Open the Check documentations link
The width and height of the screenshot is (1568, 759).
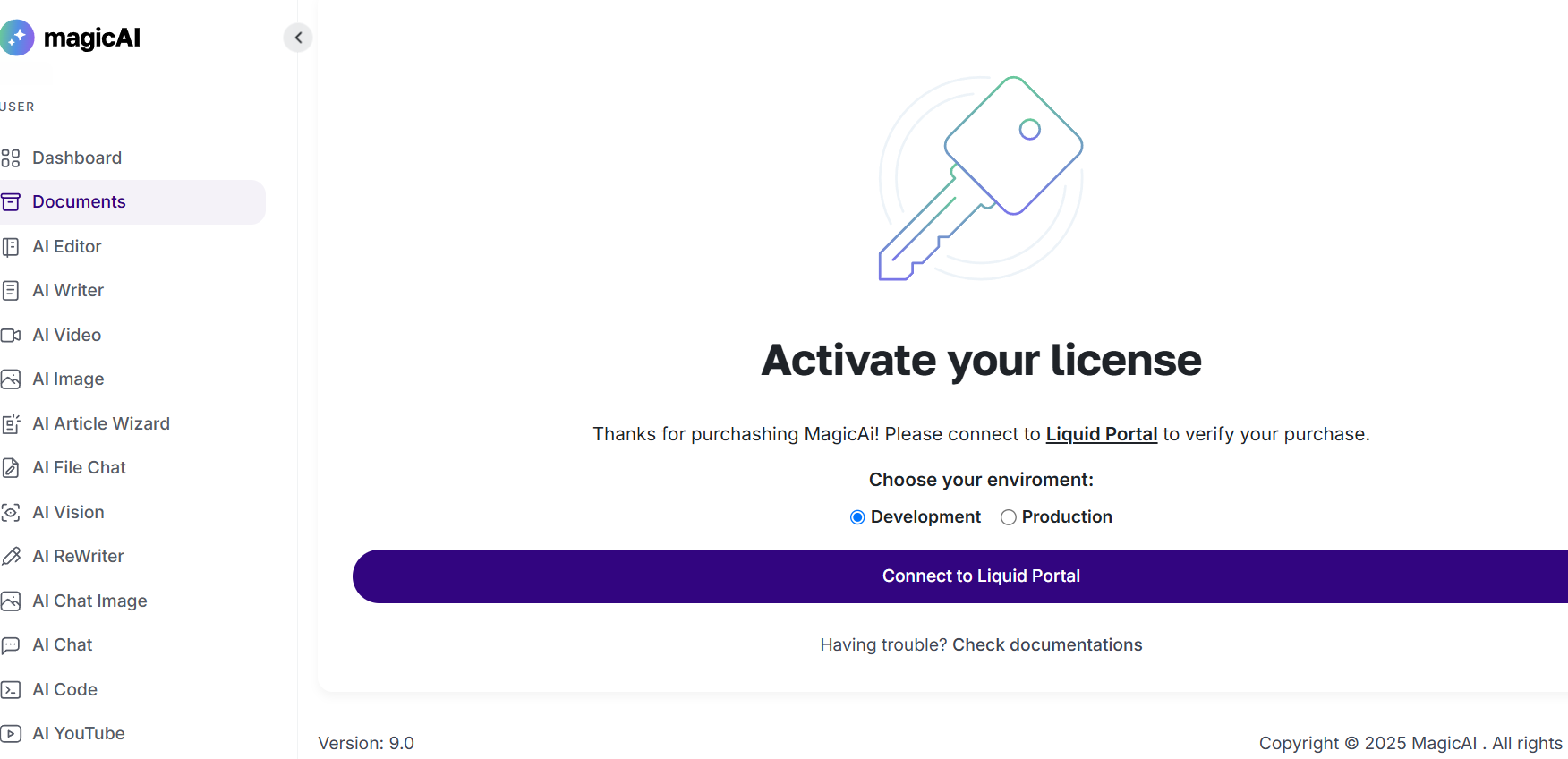click(1047, 645)
